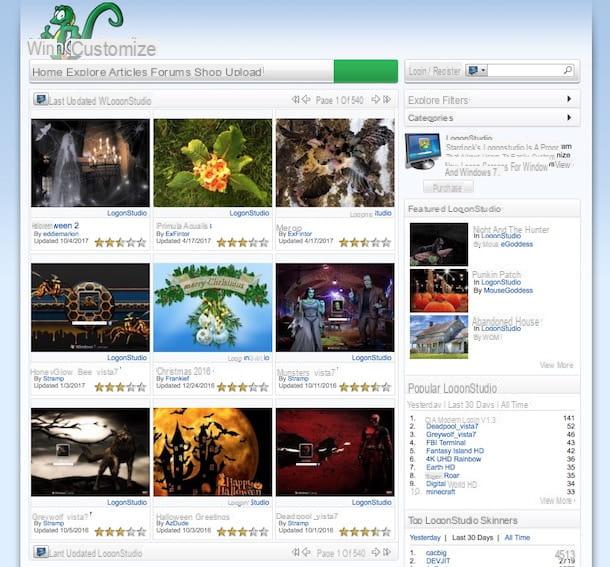Go to previous page arrow in bottom pager
This screenshot has height=567, width=610.
point(306,552)
